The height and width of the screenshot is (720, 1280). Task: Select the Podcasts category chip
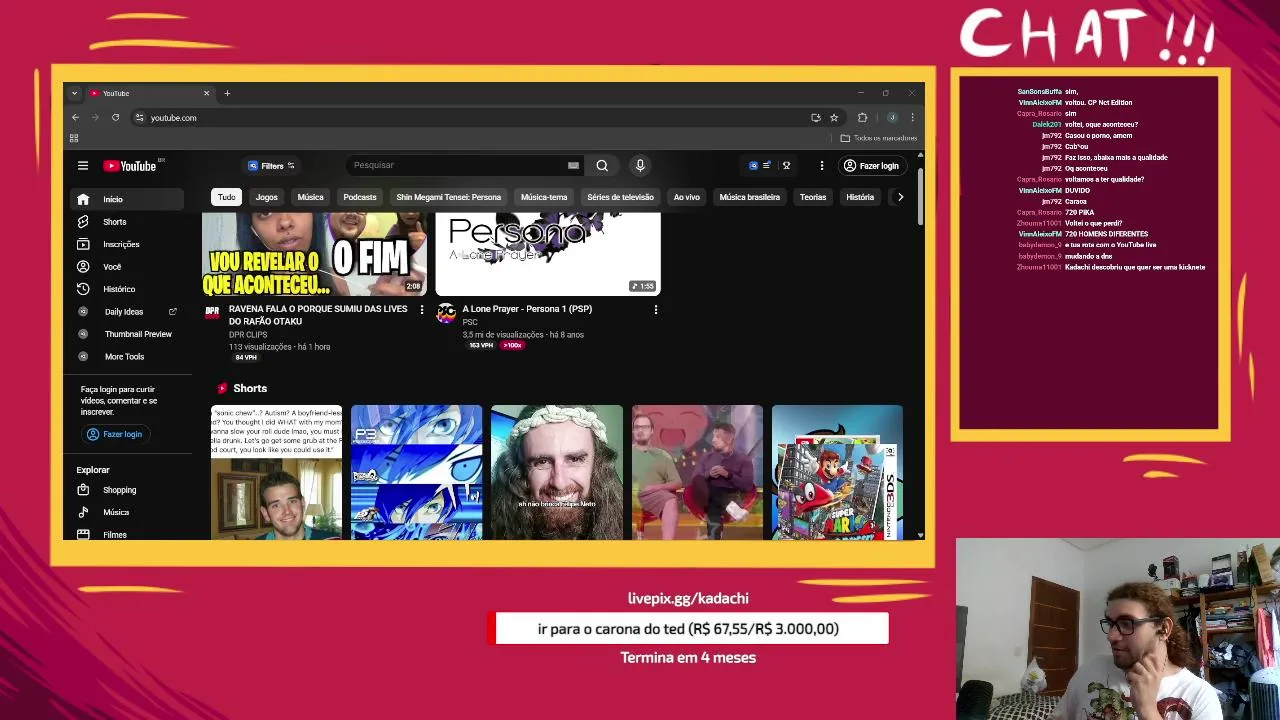(360, 197)
